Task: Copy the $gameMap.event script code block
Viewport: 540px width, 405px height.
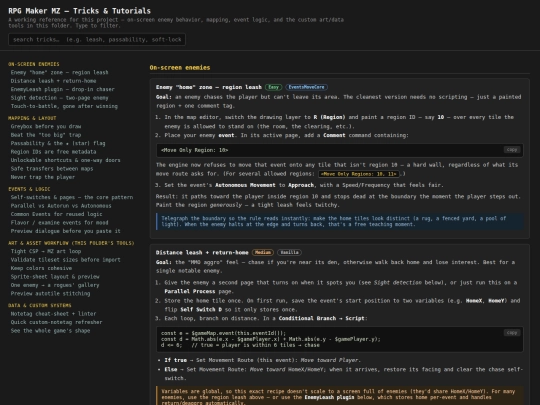Action: 512,333
